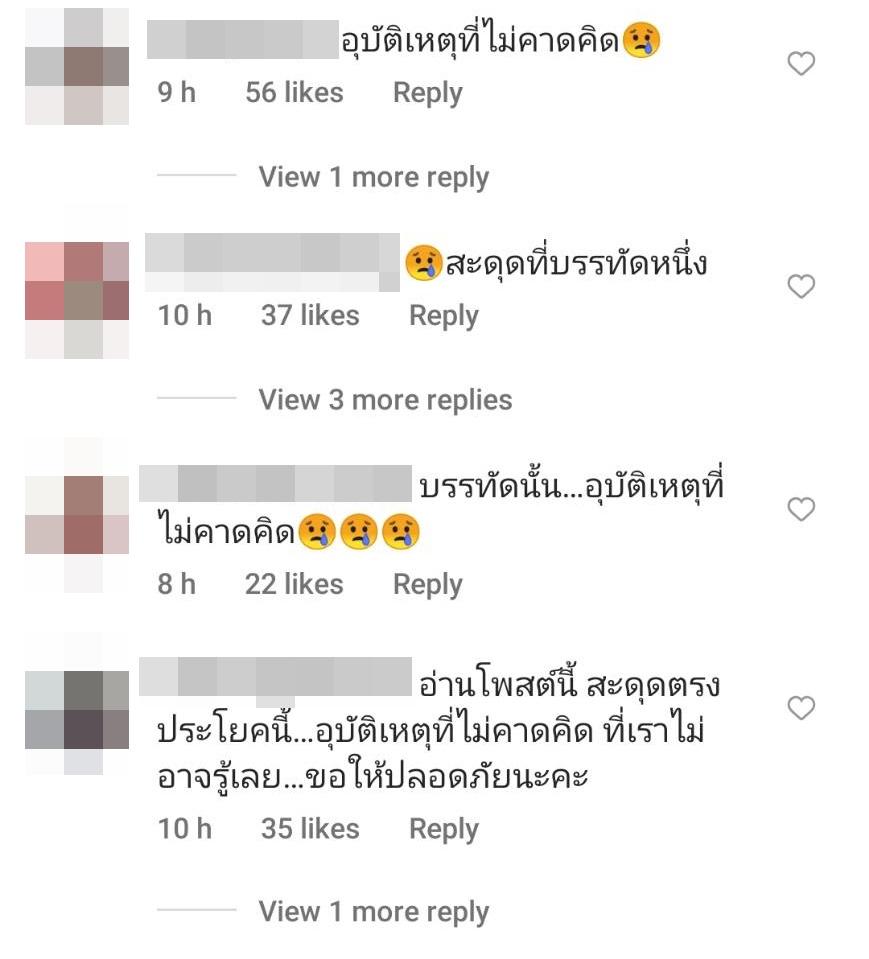View who liked: 56 likes
The width and height of the screenshot is (869, 959).
pos(294,93)
